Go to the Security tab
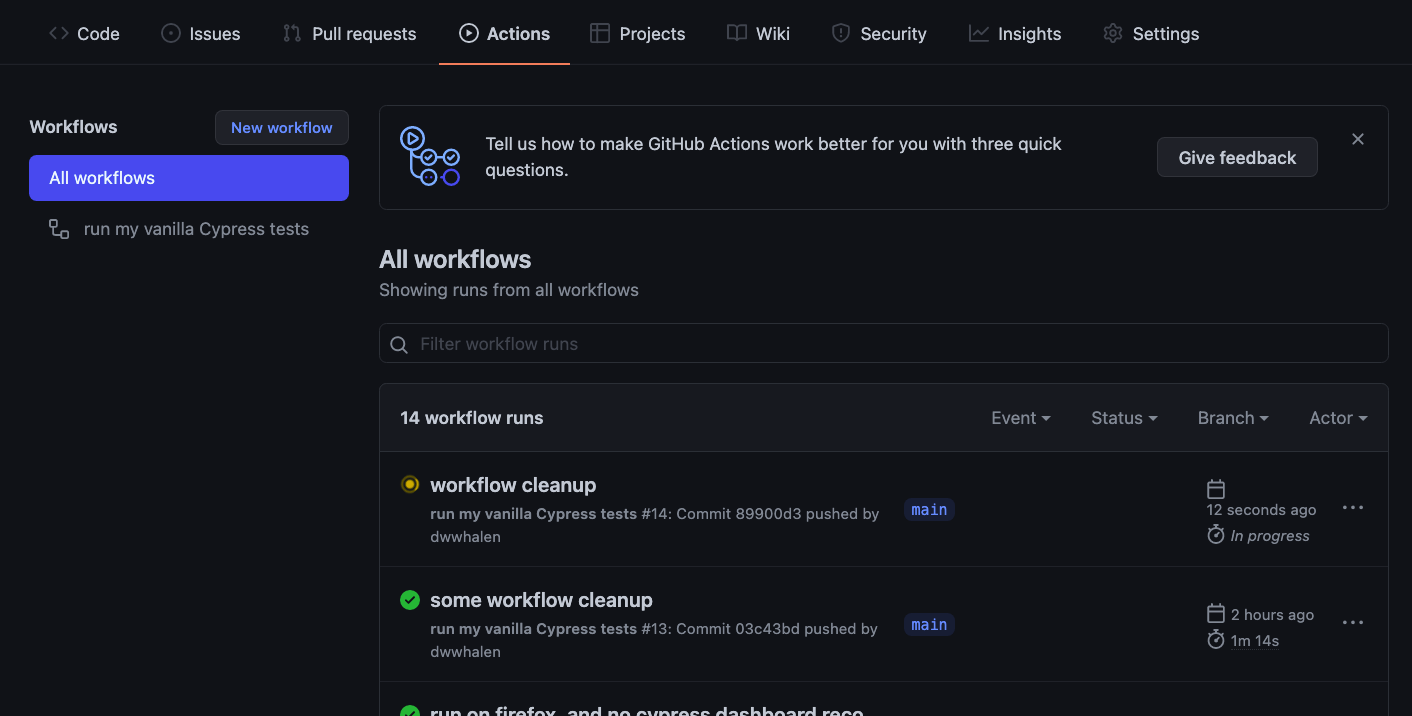This screenshot has height=716, width=1412. pyautogui.click(x=879, y=33)
